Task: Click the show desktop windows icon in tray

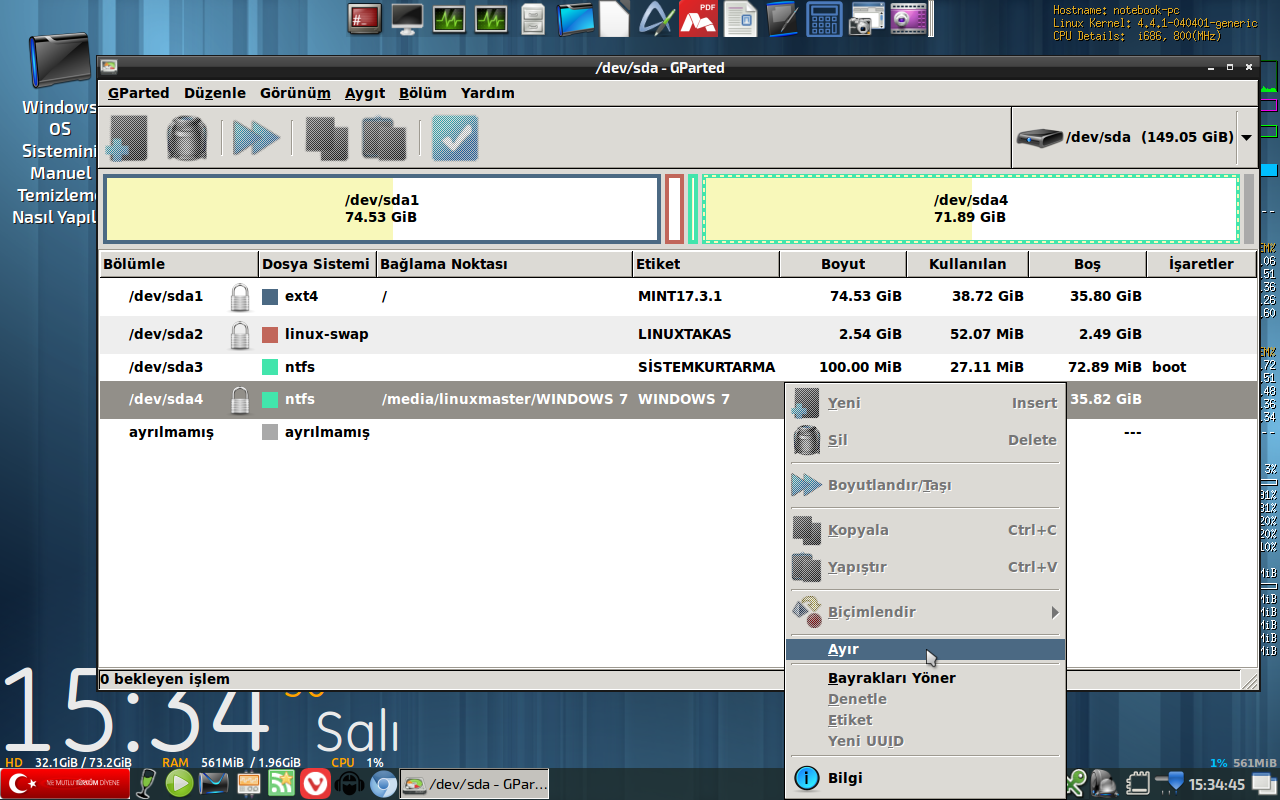Action: pos(1265,784)
